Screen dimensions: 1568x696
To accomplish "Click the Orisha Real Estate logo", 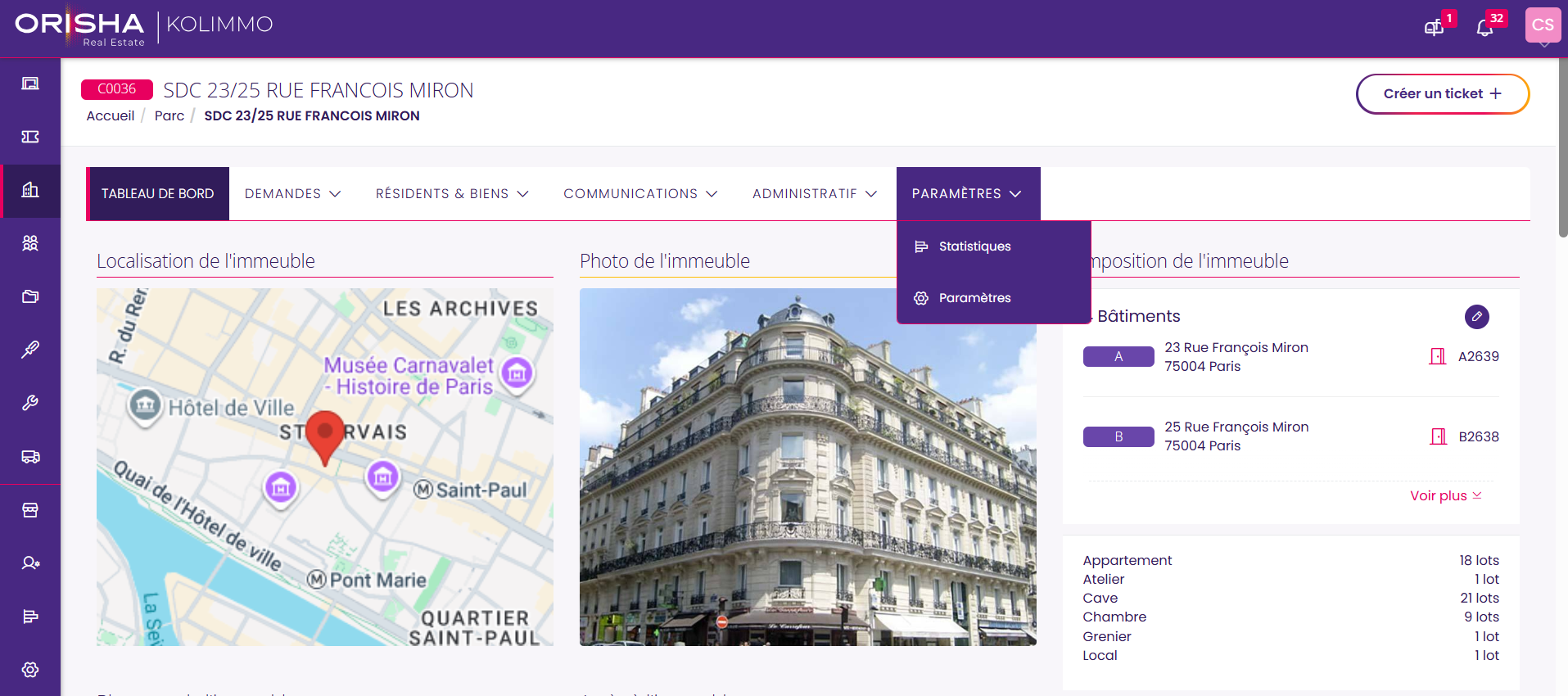I will (x=80, y=28).
